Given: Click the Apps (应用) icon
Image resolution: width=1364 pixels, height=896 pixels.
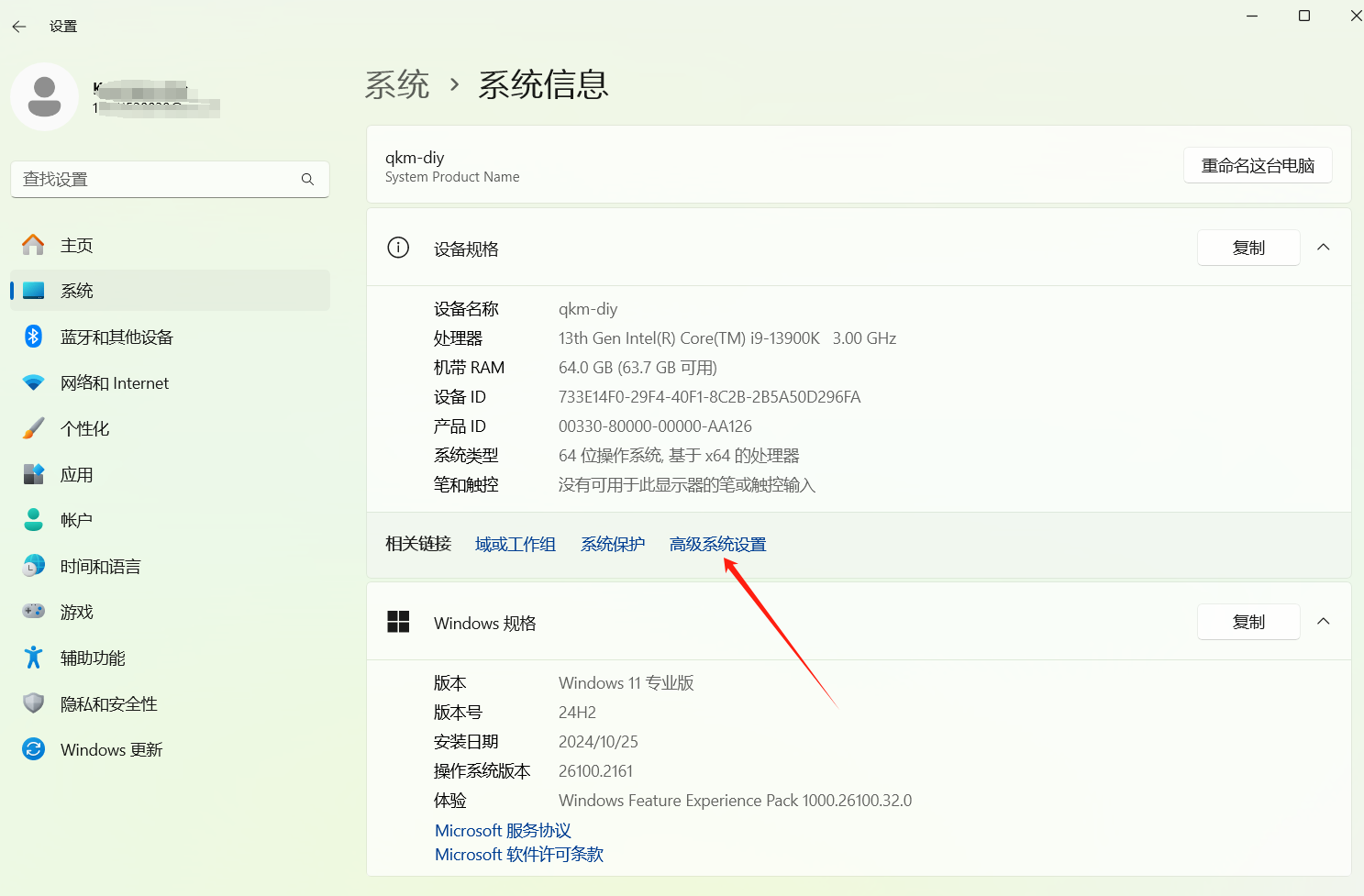Looking at the screenshot, I should (x=33, y=474).
